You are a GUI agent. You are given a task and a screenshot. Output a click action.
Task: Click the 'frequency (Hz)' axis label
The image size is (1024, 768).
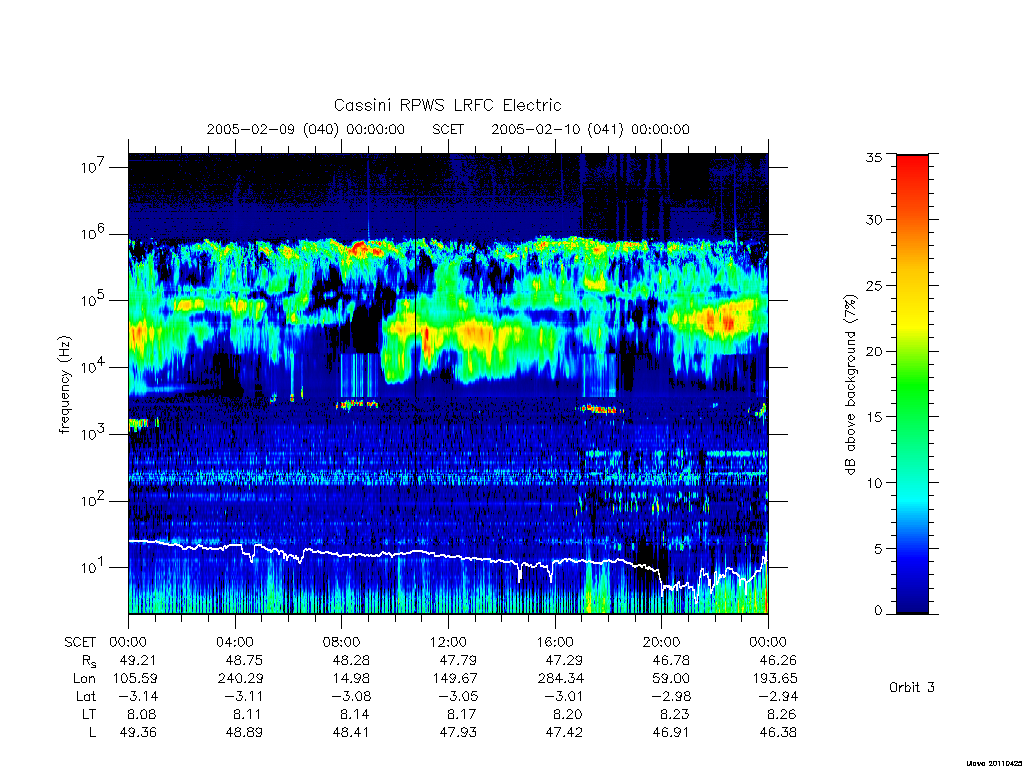click(65, 385)
